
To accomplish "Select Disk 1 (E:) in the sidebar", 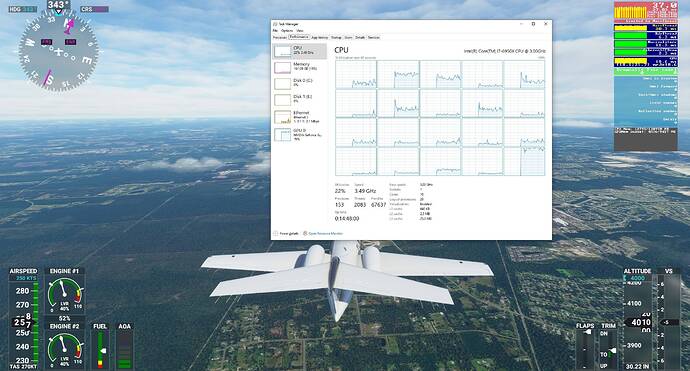I will 300,99.
